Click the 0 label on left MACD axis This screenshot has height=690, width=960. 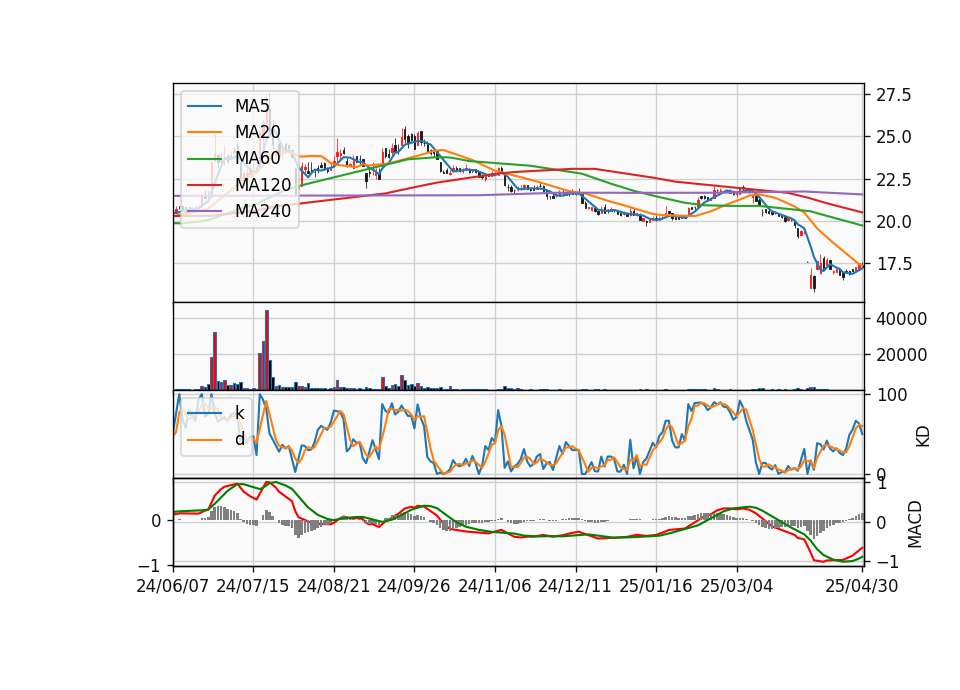pos(156,521)
